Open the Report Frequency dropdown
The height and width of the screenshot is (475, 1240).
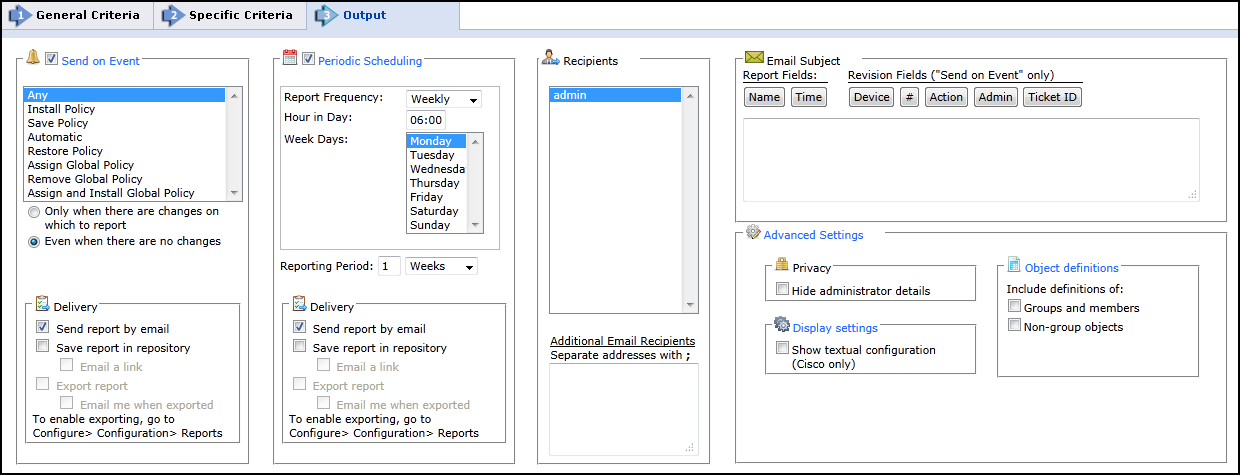point(444,99)
